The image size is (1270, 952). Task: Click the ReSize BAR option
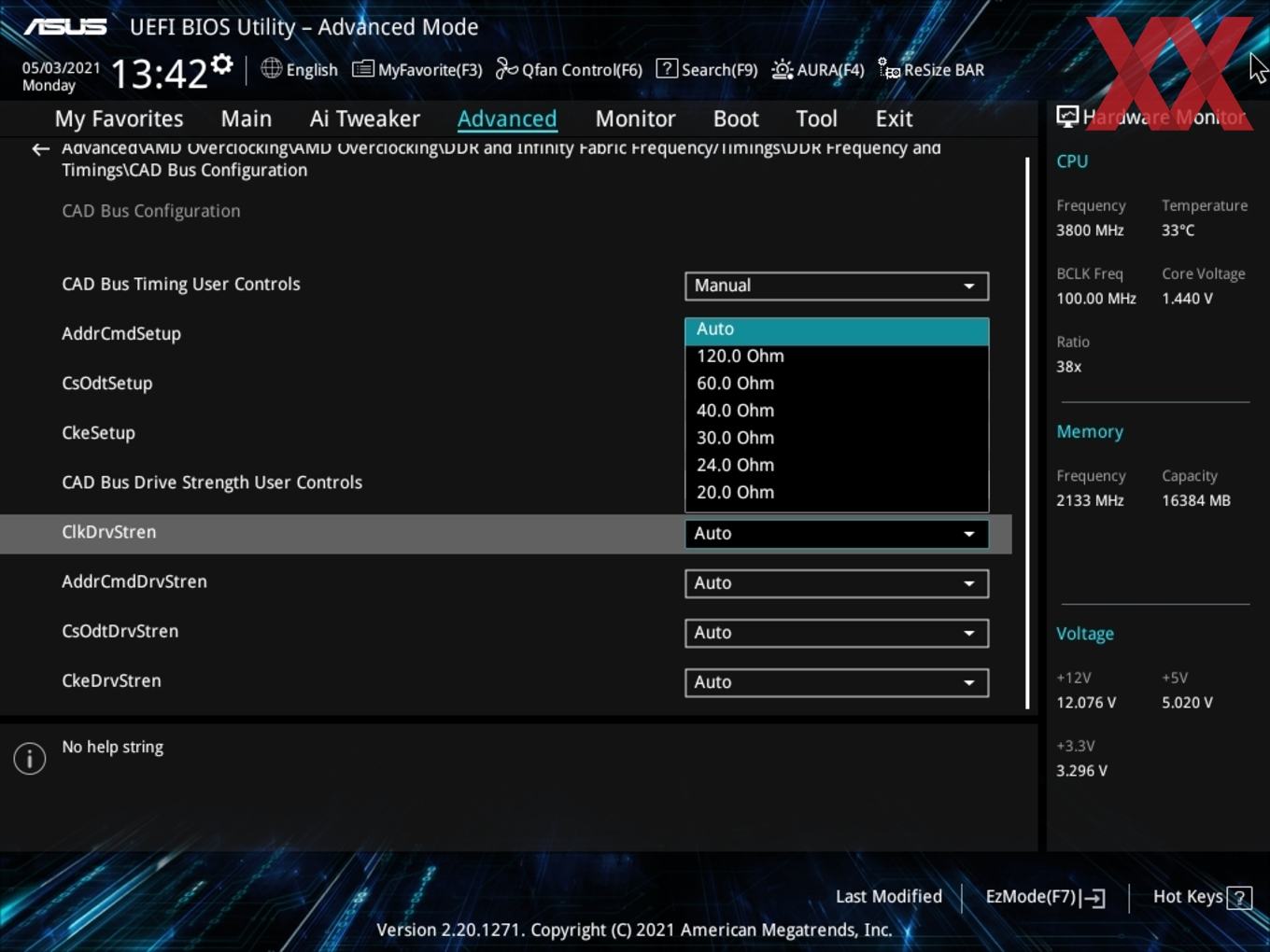pos(931,70)
